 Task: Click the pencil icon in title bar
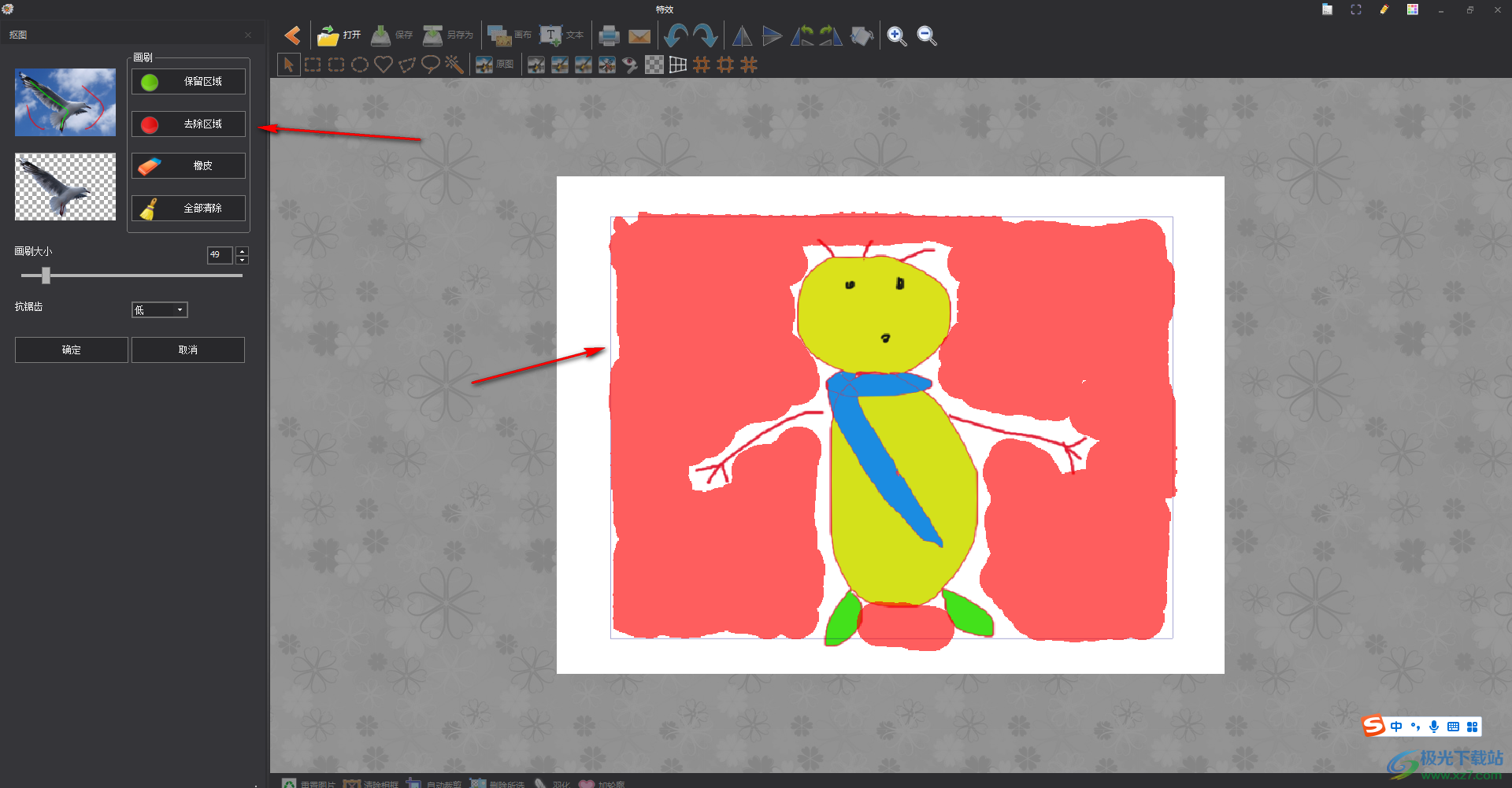point(1384,9)
